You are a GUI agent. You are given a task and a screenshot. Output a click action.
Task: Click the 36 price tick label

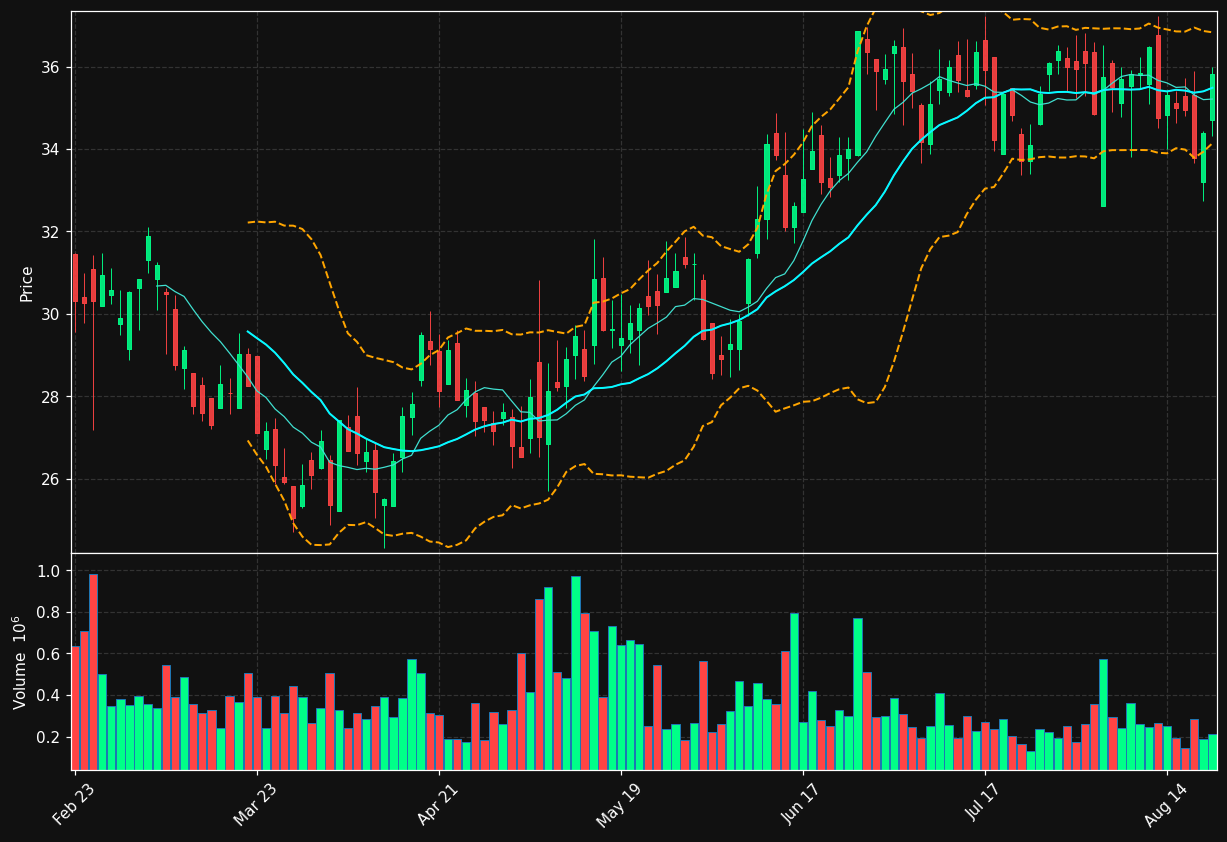coord(51,67)
